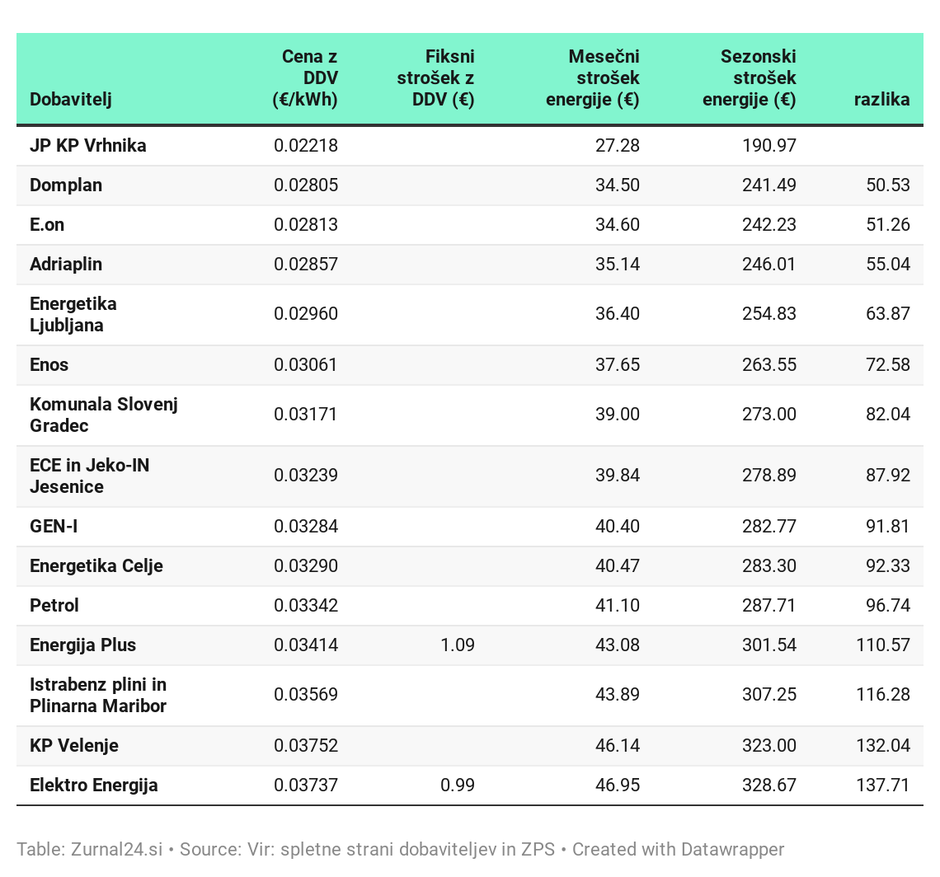Select the E.on supplier row
The height and width of the screenshot is (877, 940).
pyautogui.click(x=47, y=225)
